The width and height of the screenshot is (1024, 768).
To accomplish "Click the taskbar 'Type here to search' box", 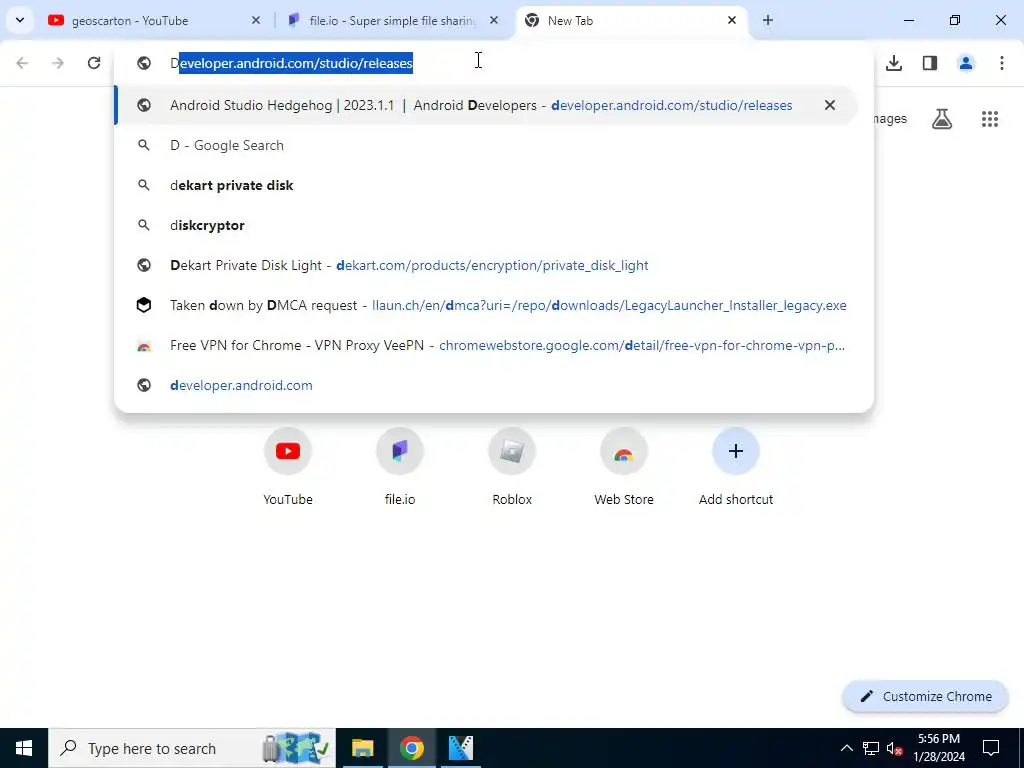I will (192, 748).
